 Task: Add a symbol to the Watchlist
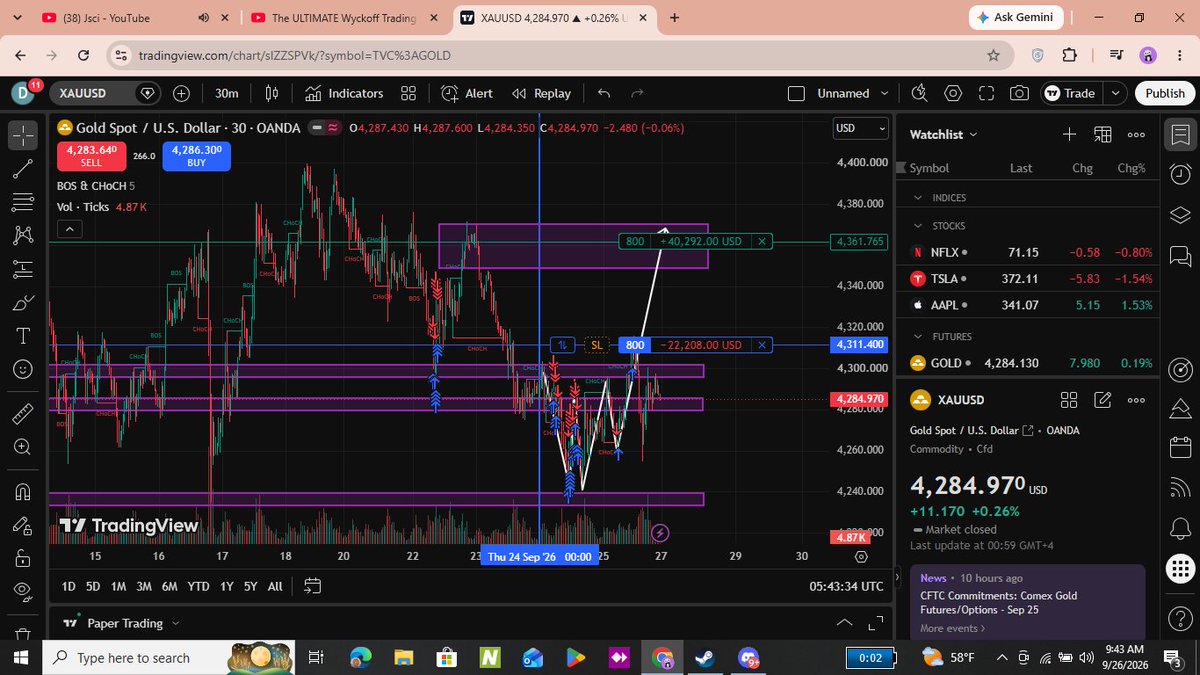(x=1069, y=134)
